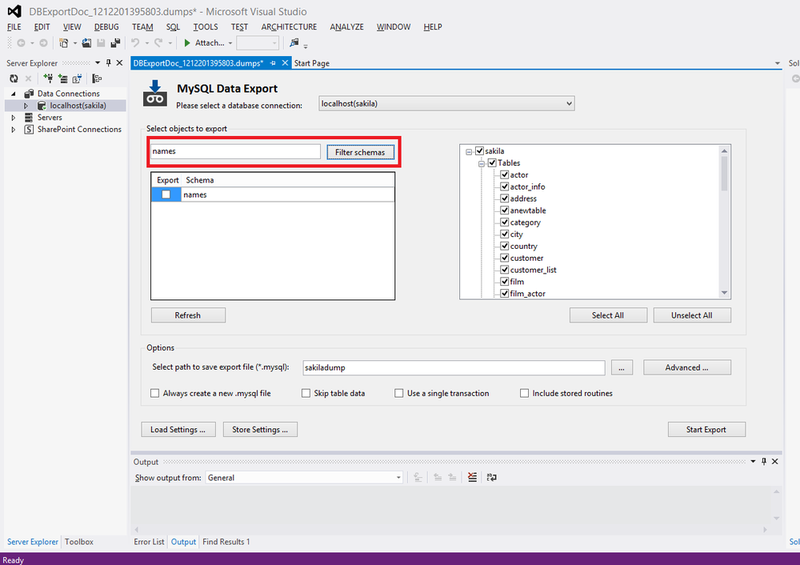Click the Refresh schemas button
Image resolution: width=800 pixels, height=565 pixels.
click(x=188, y=315)
